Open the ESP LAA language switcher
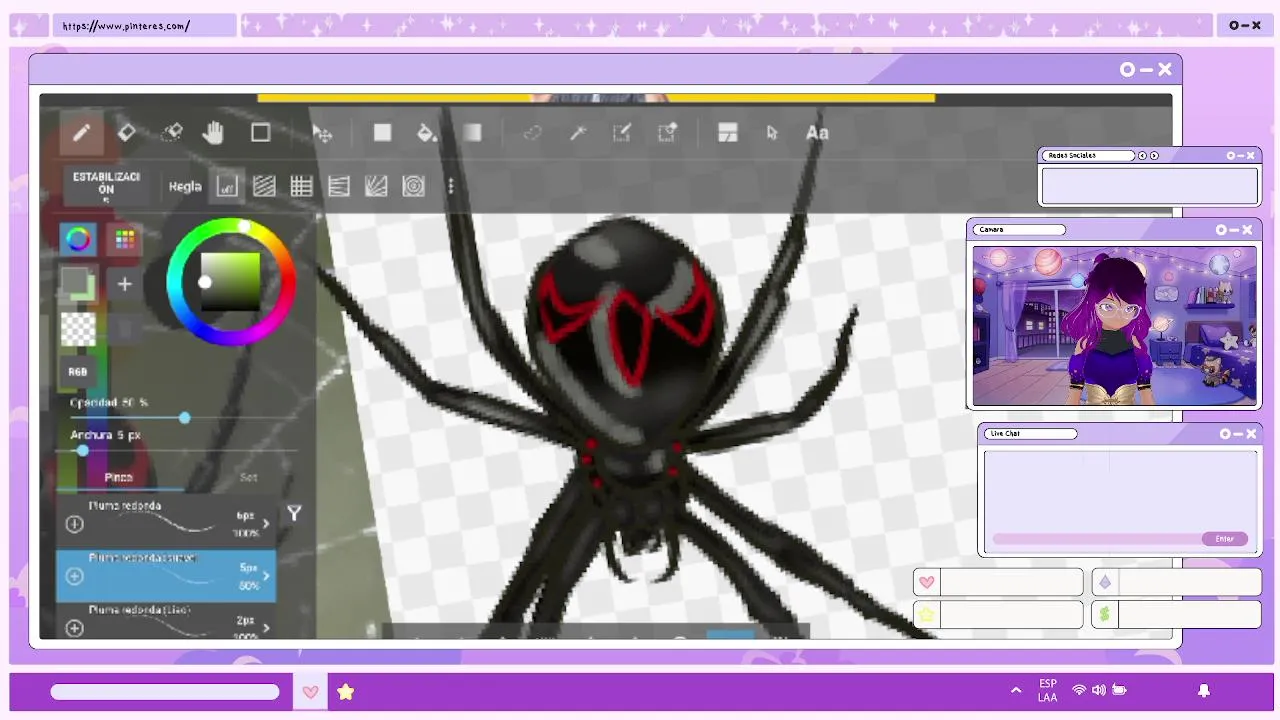Viewport: 1280px width, 720px height. (x=1048, y=691)
